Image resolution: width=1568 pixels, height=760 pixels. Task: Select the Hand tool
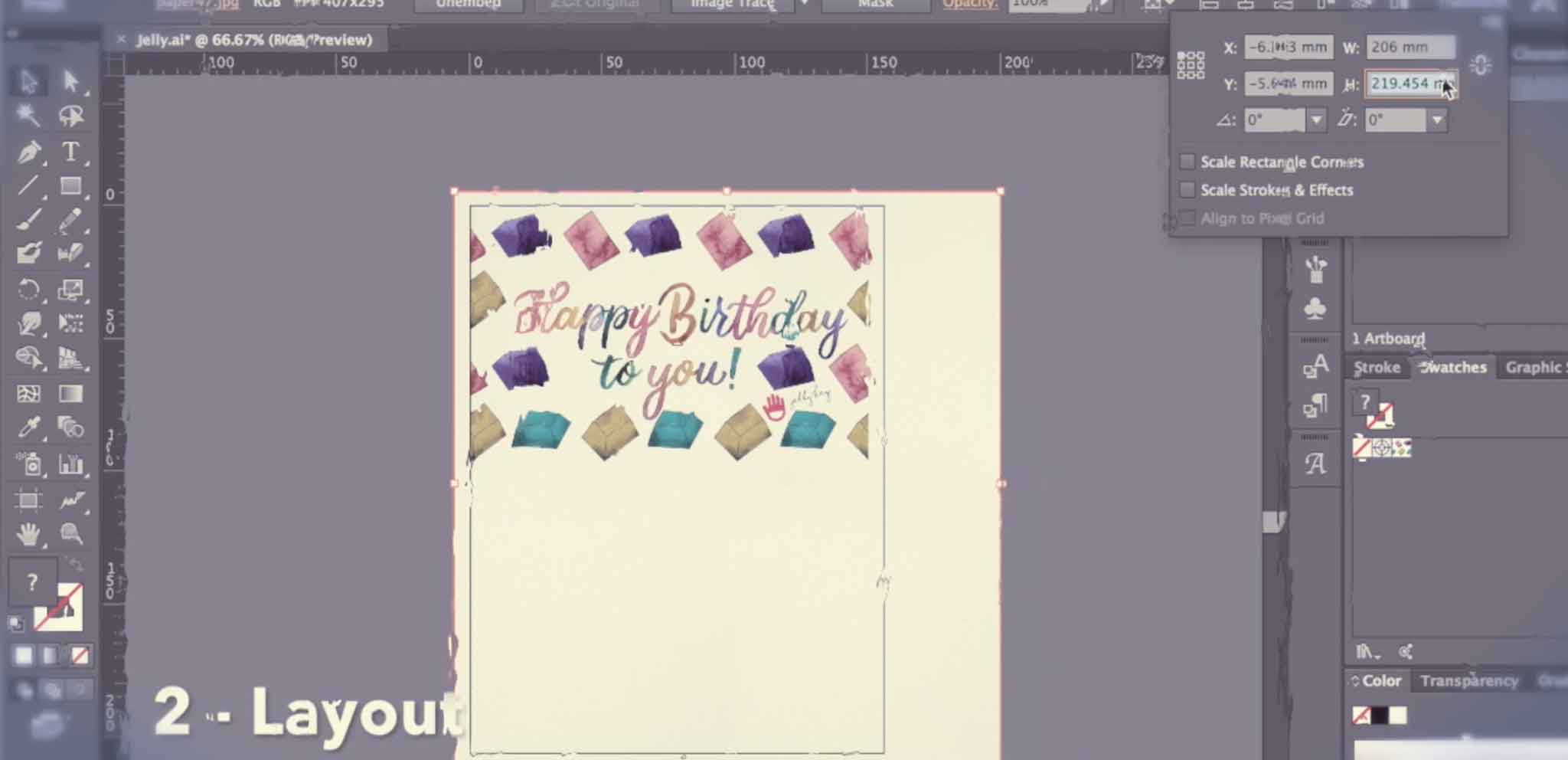29,534
